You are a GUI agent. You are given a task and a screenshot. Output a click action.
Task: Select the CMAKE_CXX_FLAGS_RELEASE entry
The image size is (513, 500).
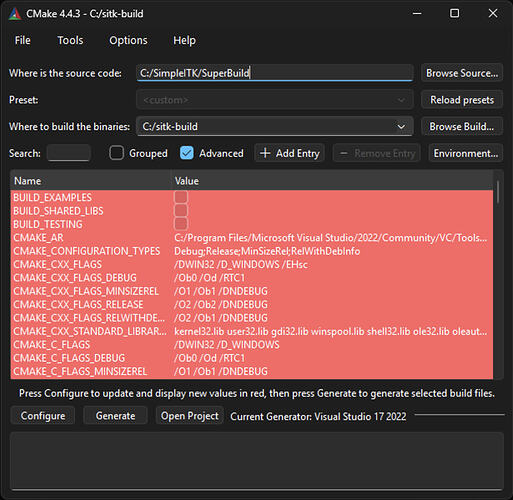point(78,304)
